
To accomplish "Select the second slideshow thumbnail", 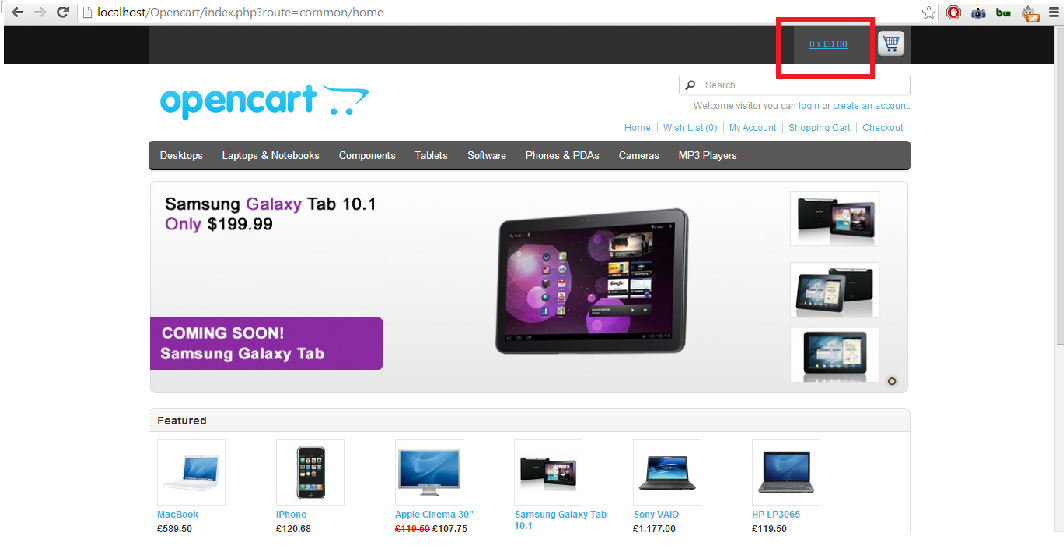I will [835, 290].
